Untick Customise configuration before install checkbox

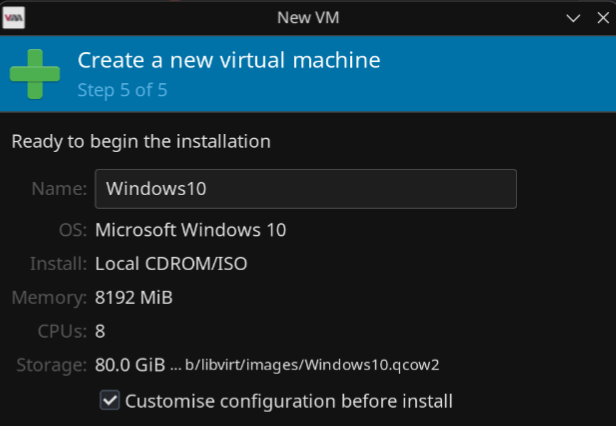110,400
